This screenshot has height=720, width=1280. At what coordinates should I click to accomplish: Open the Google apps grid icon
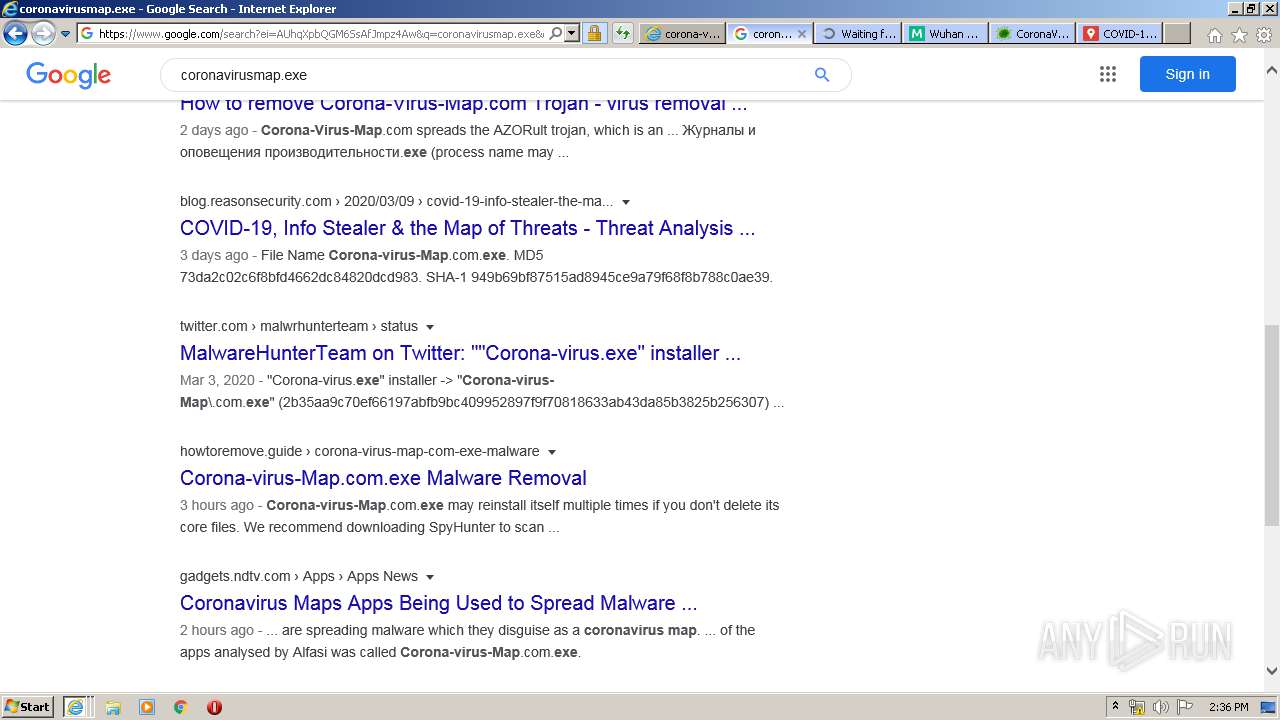click(x=1107, y=74)
